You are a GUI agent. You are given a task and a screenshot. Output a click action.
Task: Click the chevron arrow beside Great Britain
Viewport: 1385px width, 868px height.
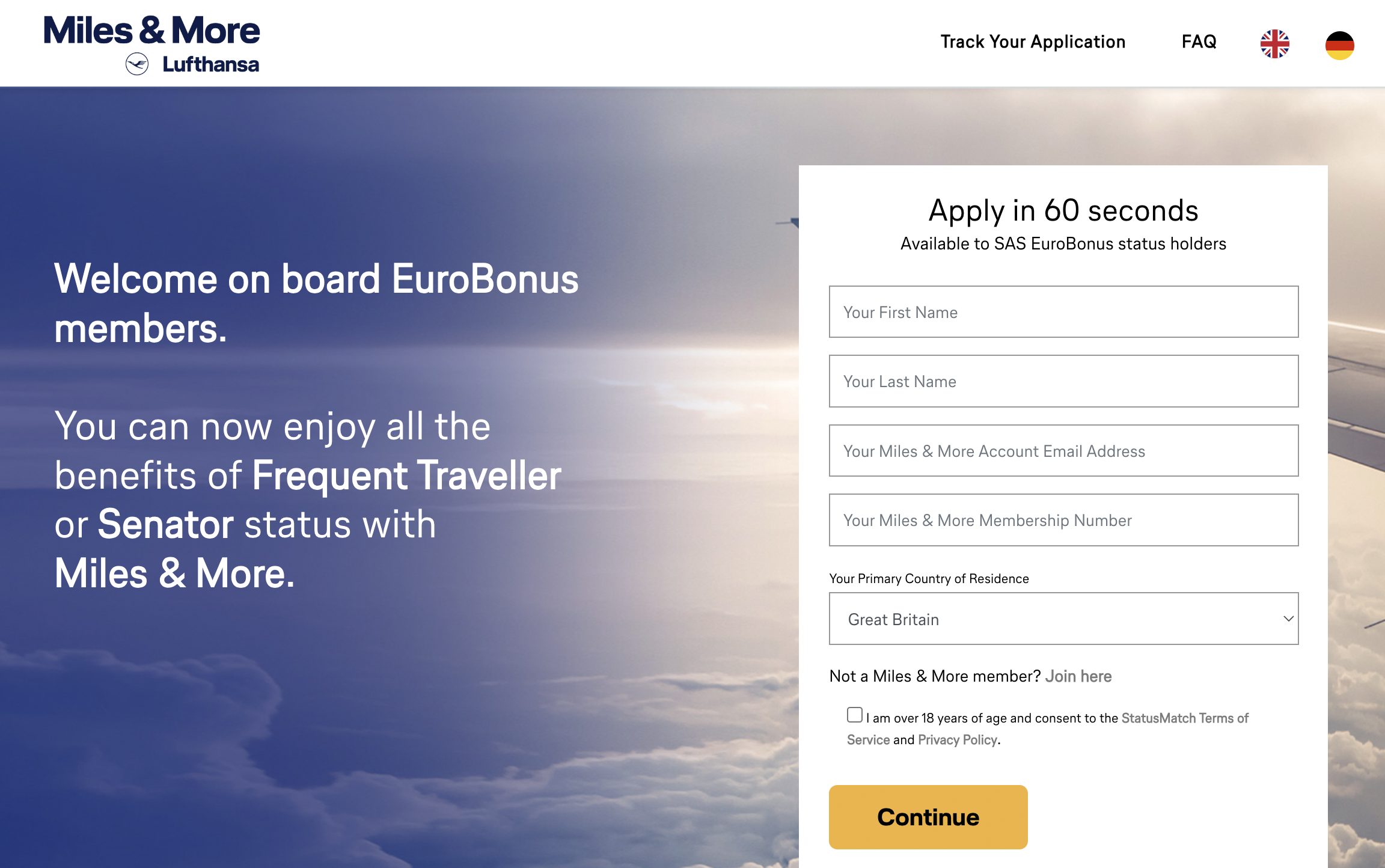(1288, 619)
